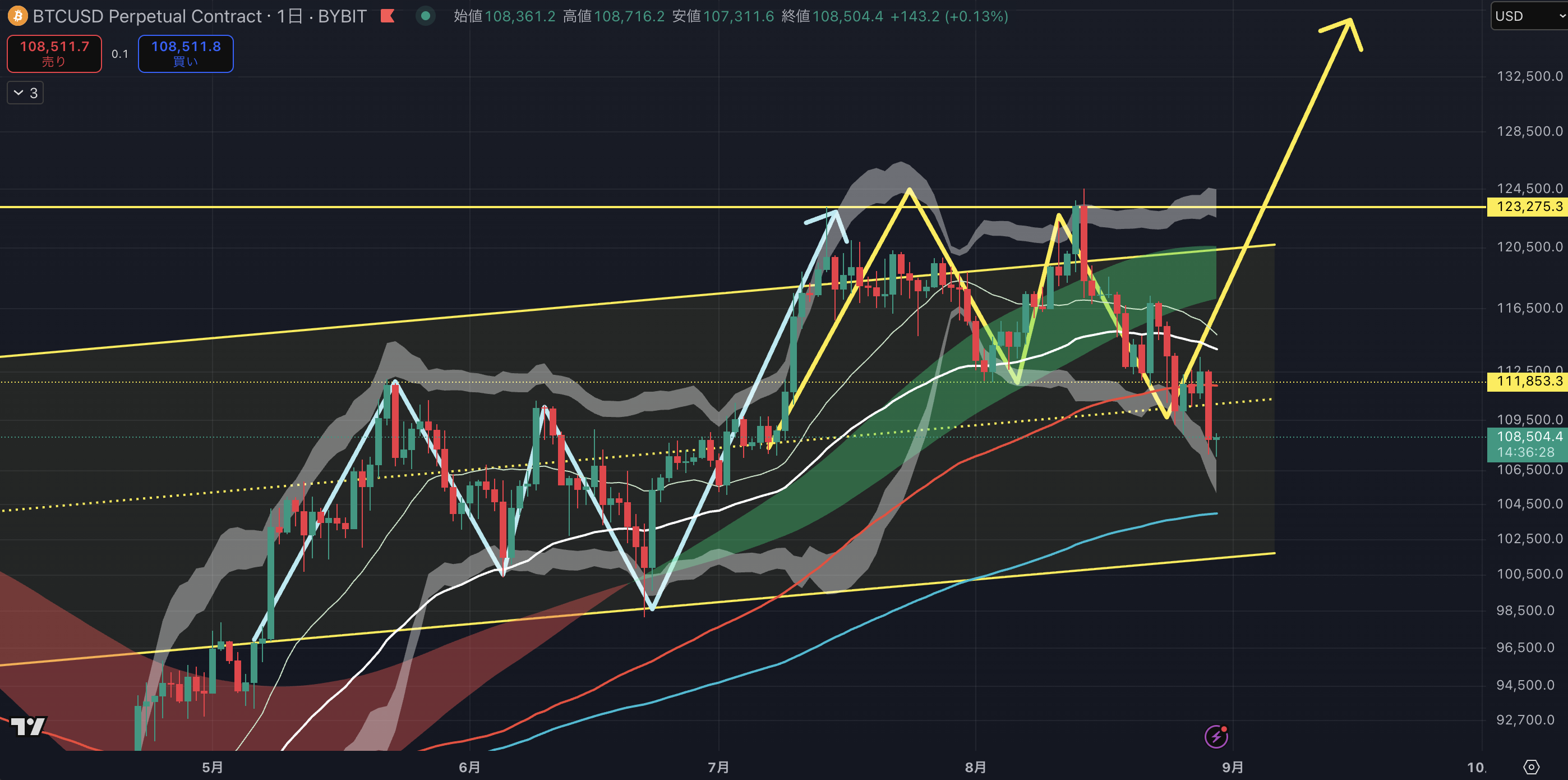Viewport: 1568px width, 780px height.
Task: Click the 106,500.0 price axis label
Action: tap(1530, 470)
